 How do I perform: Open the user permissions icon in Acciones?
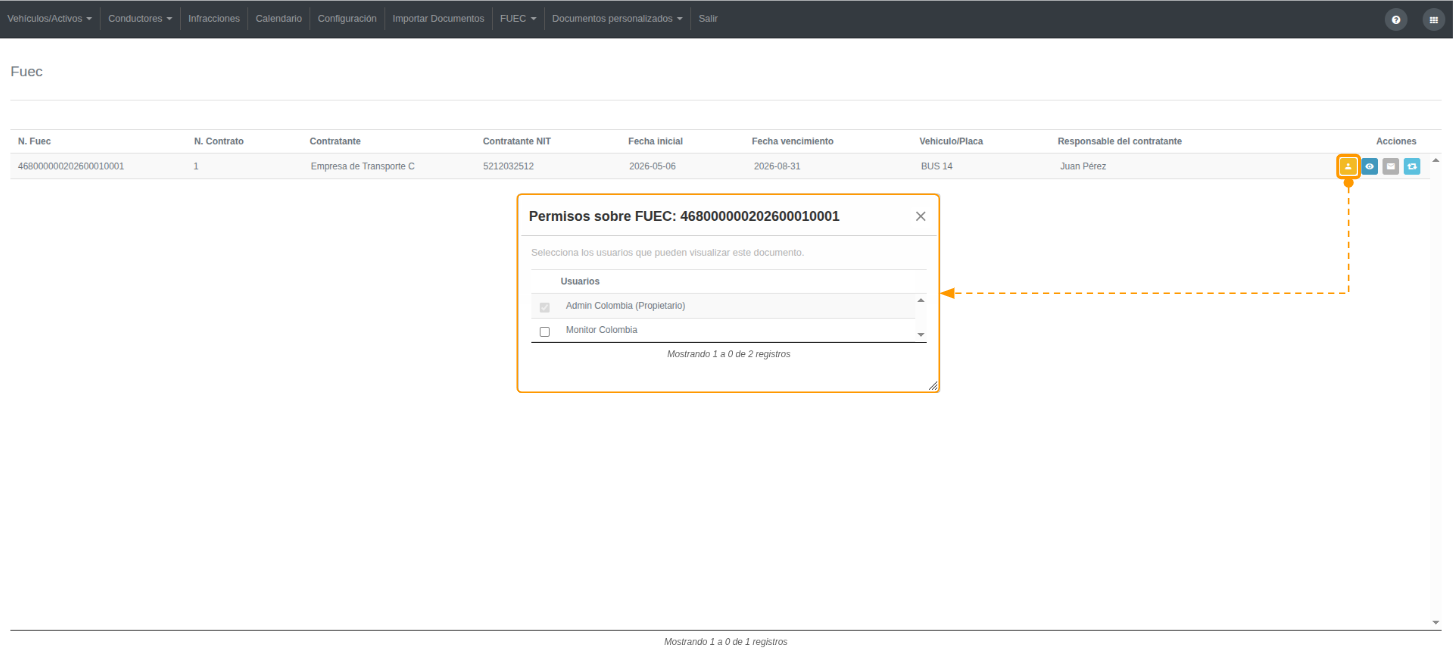point(1348,166)
